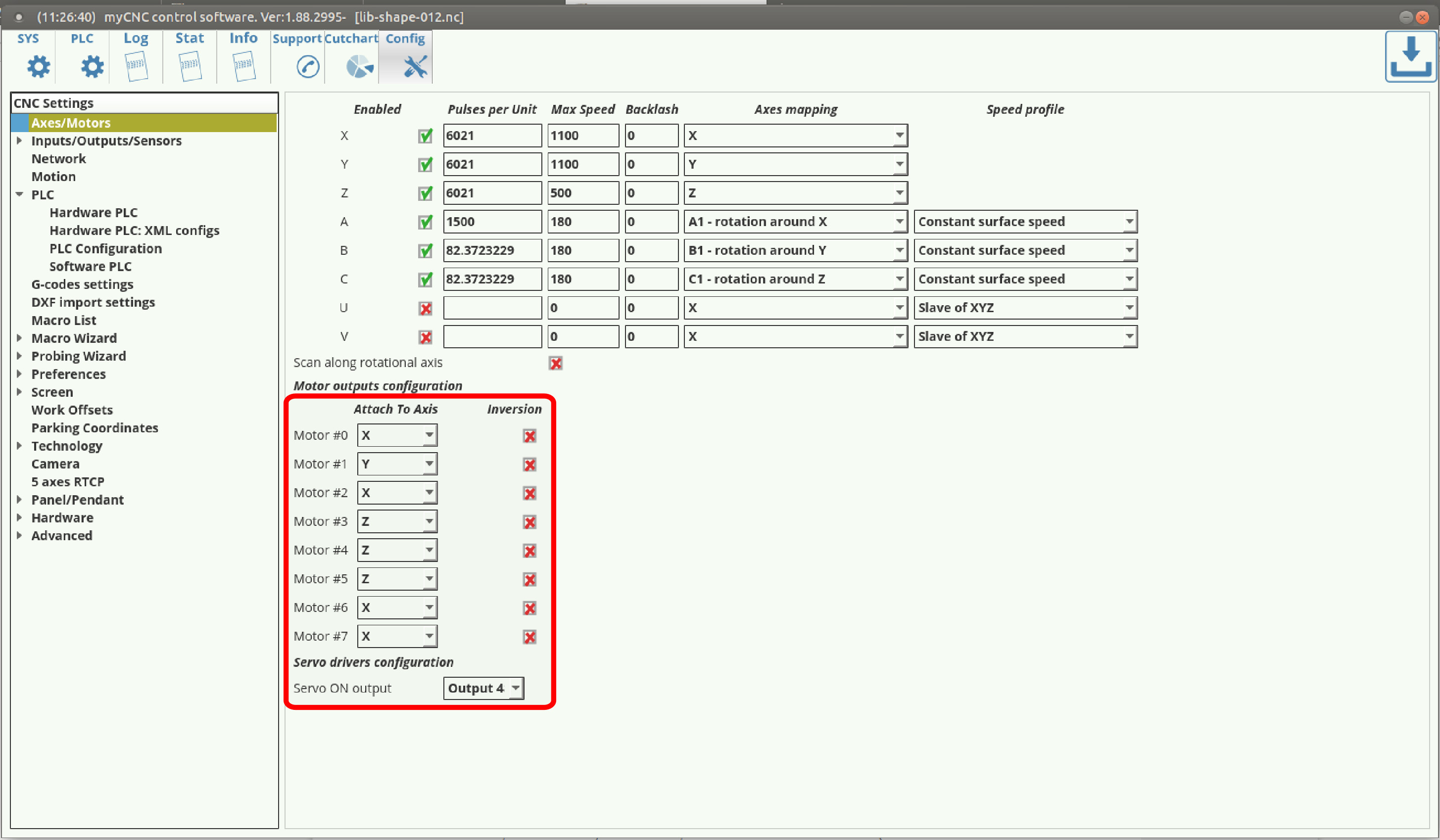The image size is (1440, 840).
Task: Open the Log document icon
Action: click(x=136, y=67)
